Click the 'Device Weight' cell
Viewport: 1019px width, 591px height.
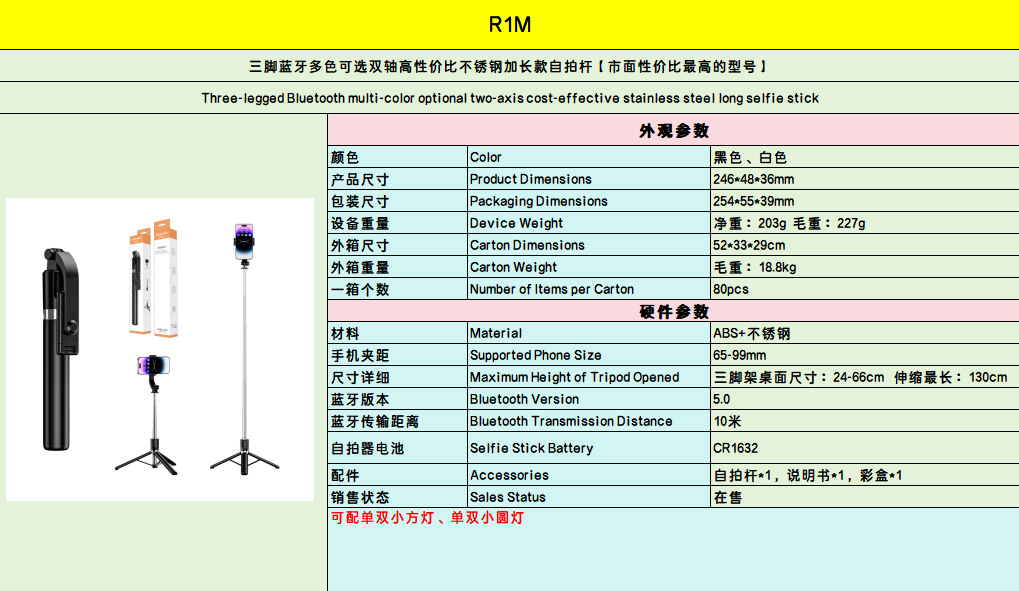(x=589, y=223)
